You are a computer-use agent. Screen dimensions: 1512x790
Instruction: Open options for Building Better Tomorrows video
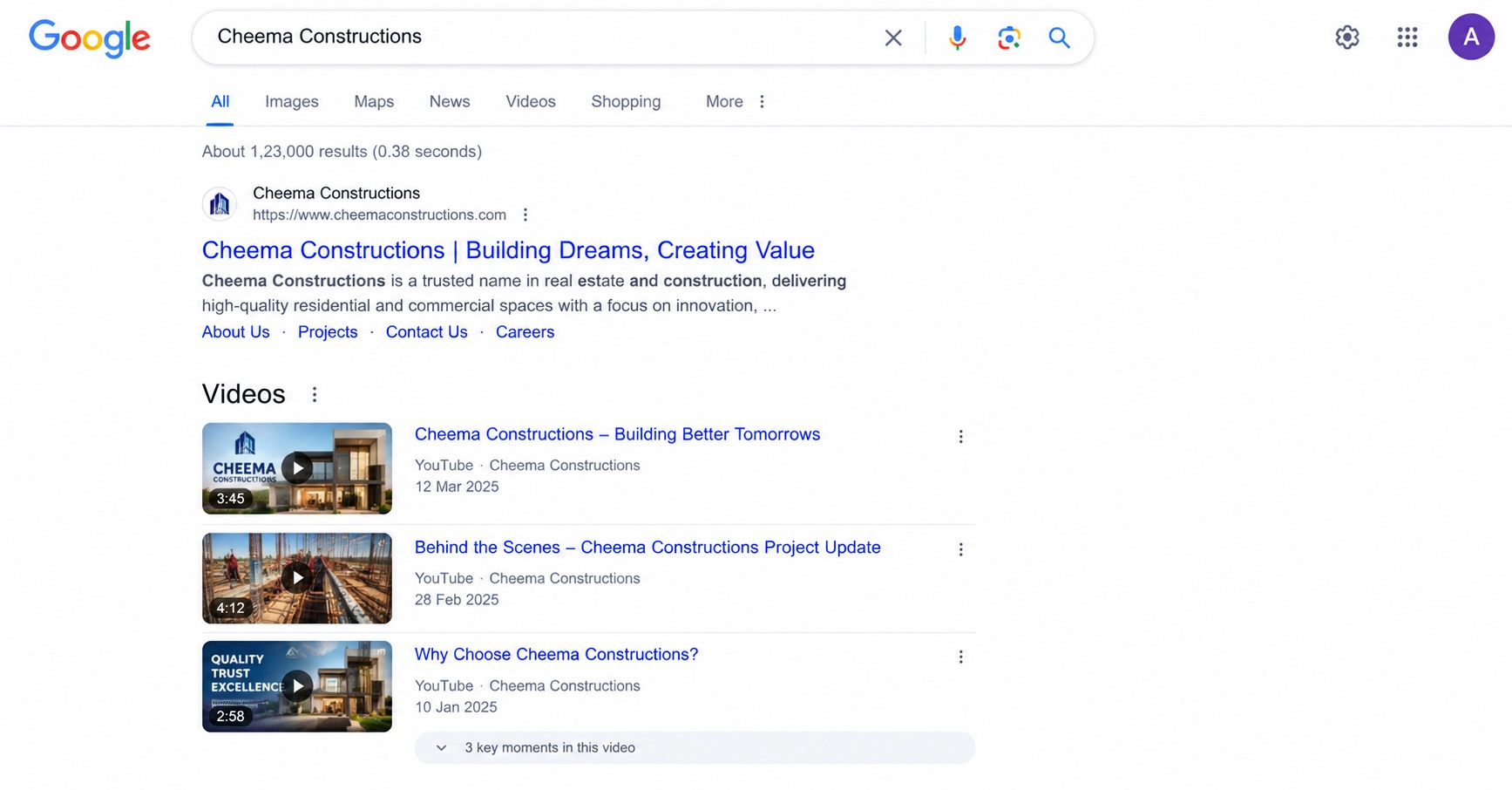[960, 436]
